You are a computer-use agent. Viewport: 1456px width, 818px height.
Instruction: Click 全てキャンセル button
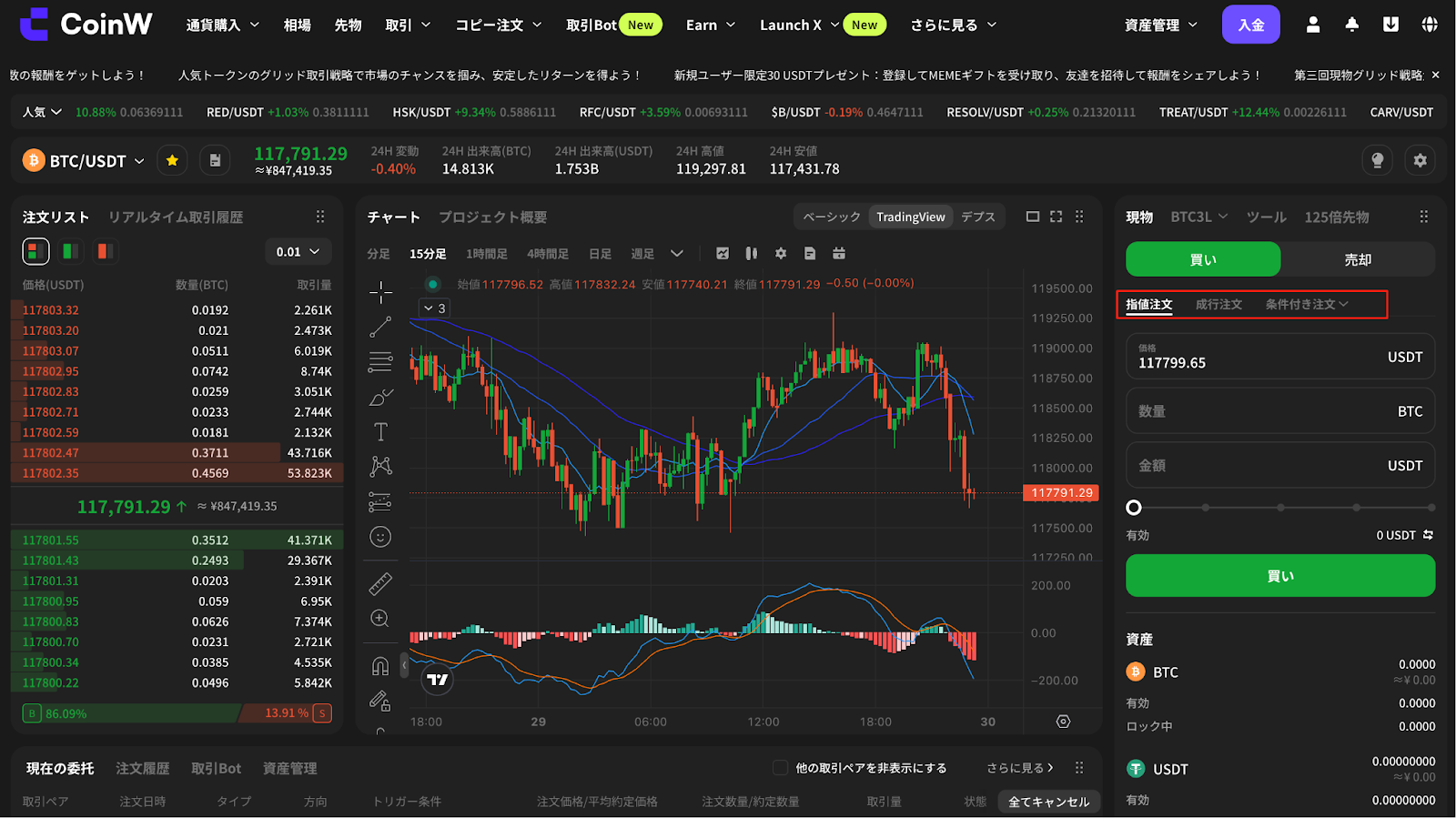coord(1048,802)
